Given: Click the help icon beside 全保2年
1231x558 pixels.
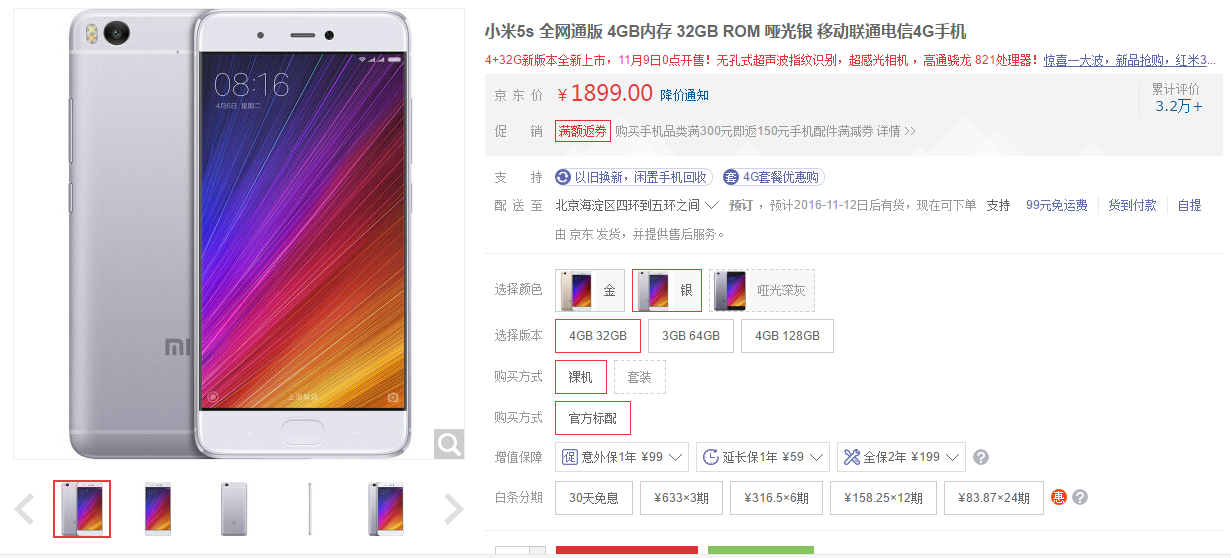Looking at the screenshot, I should pos(981,457).
